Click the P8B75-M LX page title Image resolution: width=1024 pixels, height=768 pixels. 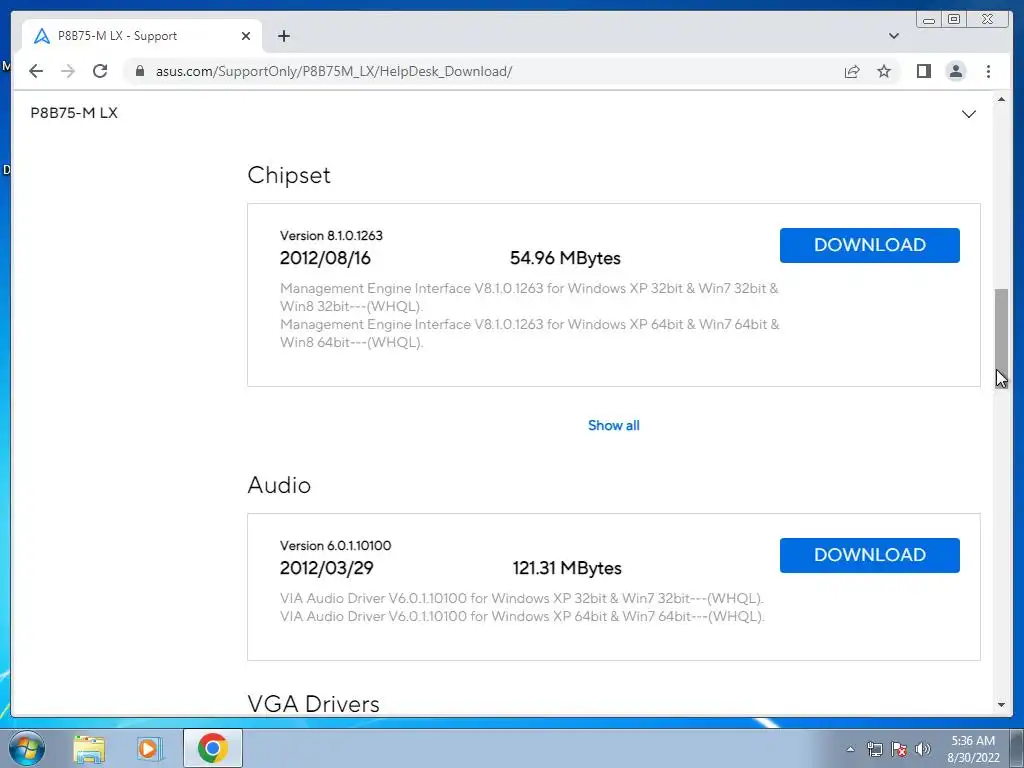(74, 113)
